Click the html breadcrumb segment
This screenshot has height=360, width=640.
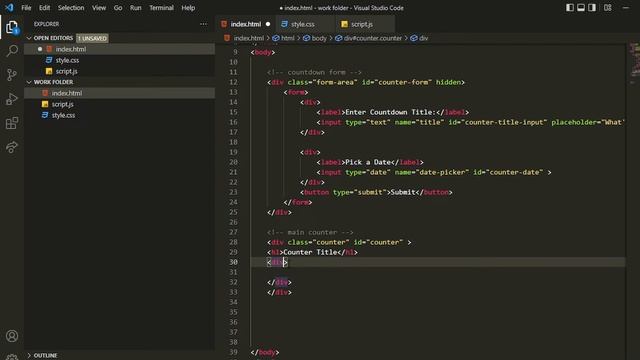(x=287, y=38)
